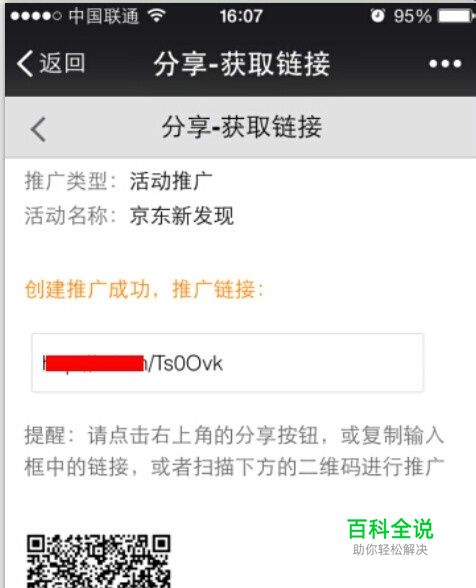
Task: Tap the QR code image
Action: pos(99,561)
